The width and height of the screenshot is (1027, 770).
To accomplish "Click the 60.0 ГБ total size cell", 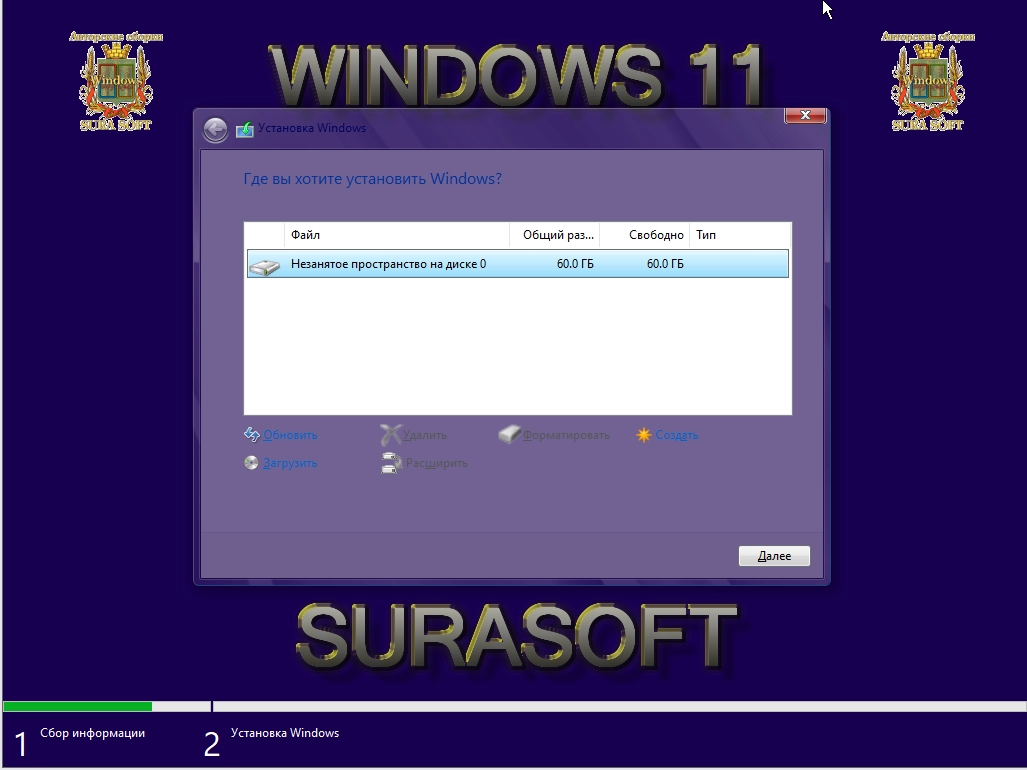I will [575, 264].
